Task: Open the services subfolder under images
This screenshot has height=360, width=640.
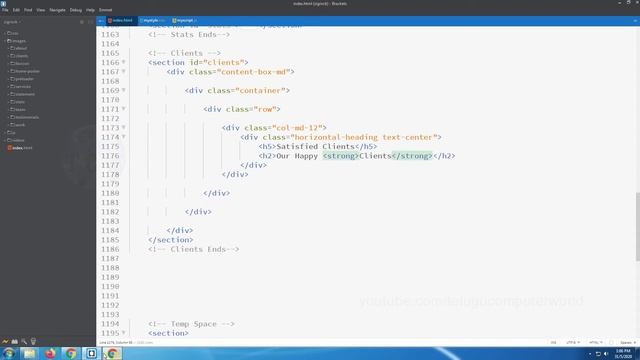Action: click(x=20, y=87)
